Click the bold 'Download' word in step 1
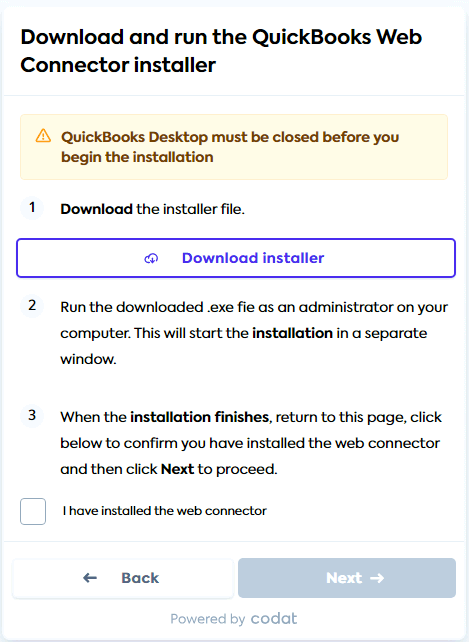The image size is (469, 642). (96, 209)
